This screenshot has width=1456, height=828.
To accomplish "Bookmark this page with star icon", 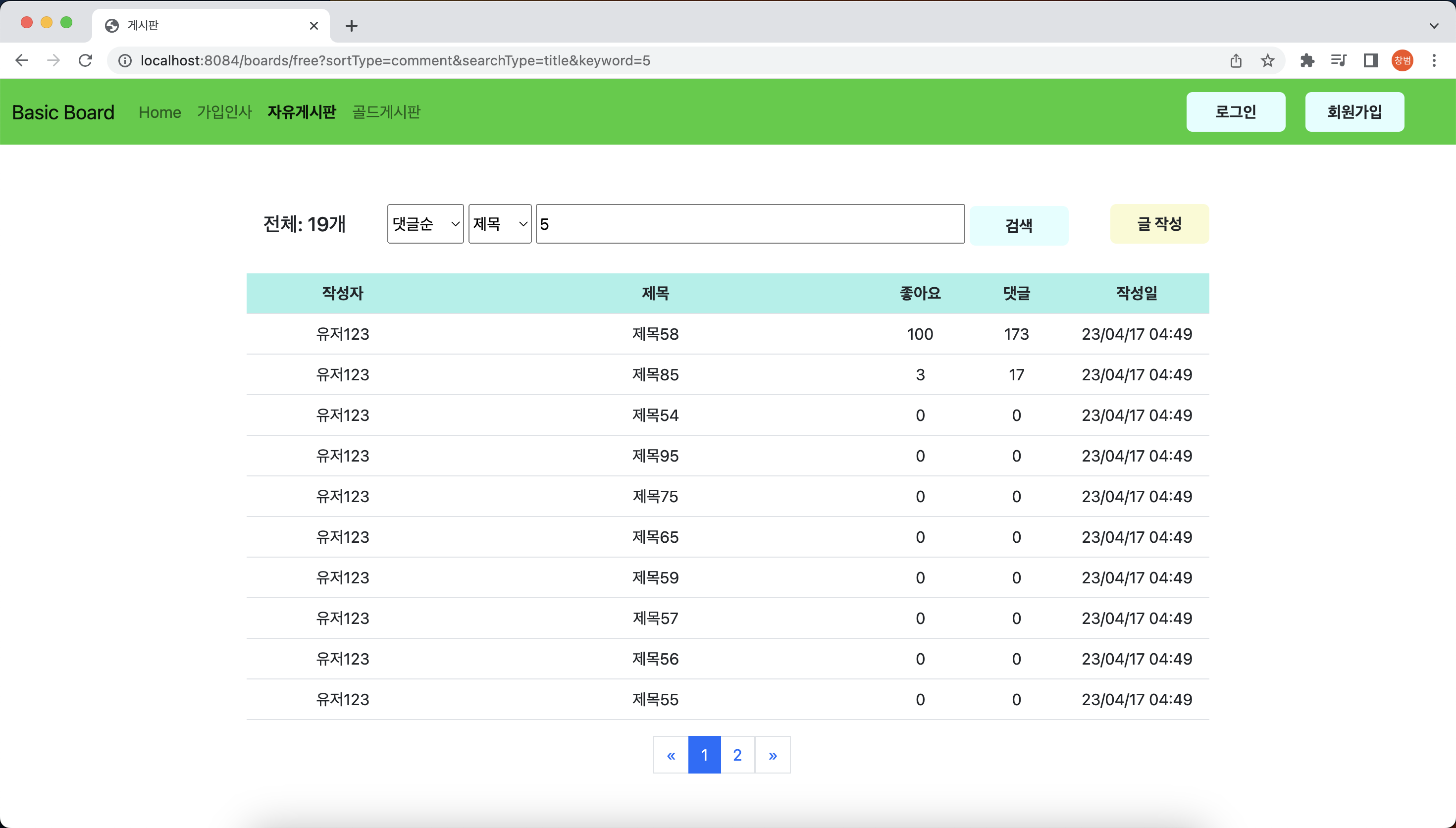I will point(1267,60).
